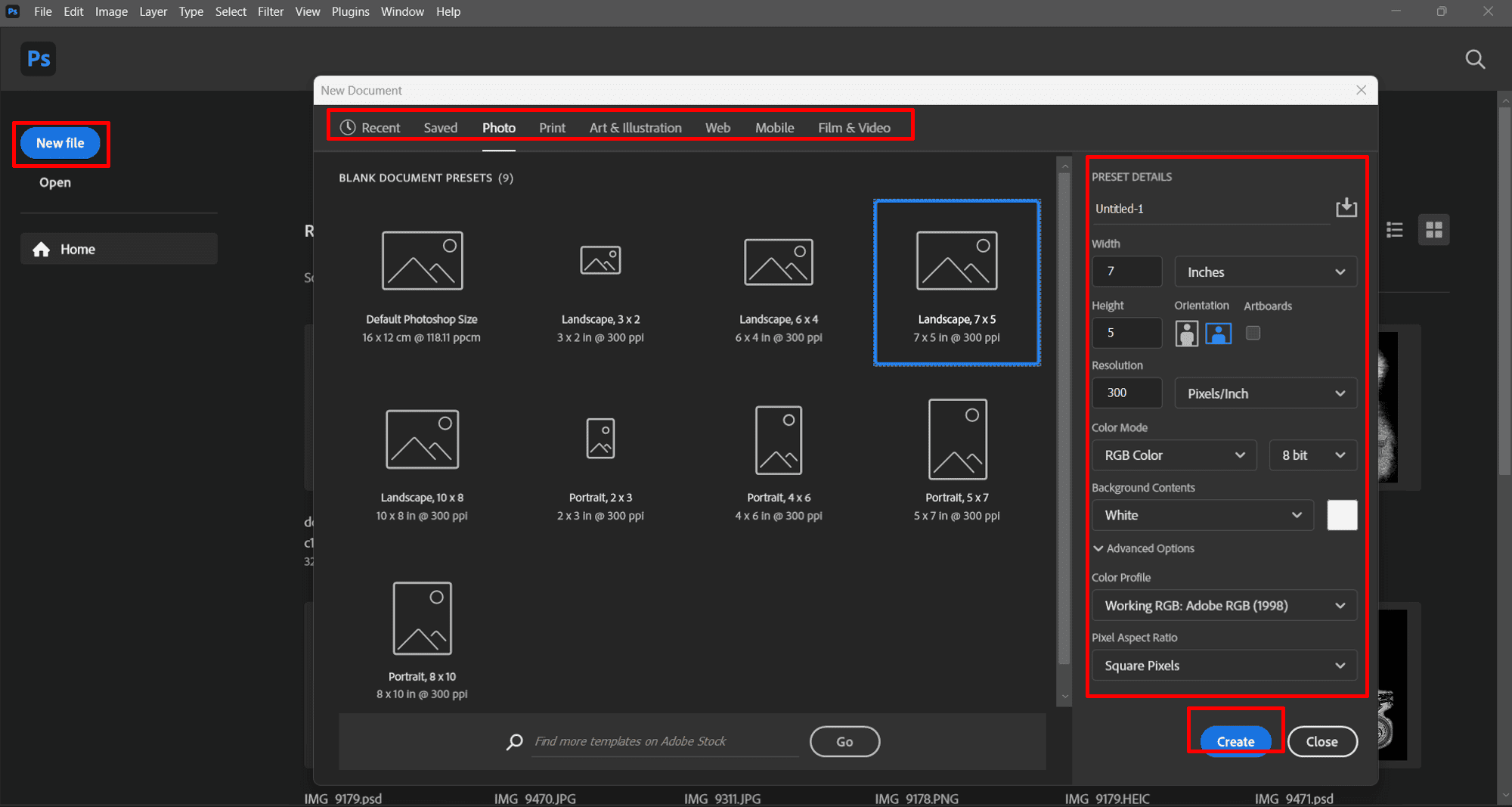This screenshot has height=807, width=1512.
Task: Enable the Artboards checkbox
Action: click(1253, 333)
